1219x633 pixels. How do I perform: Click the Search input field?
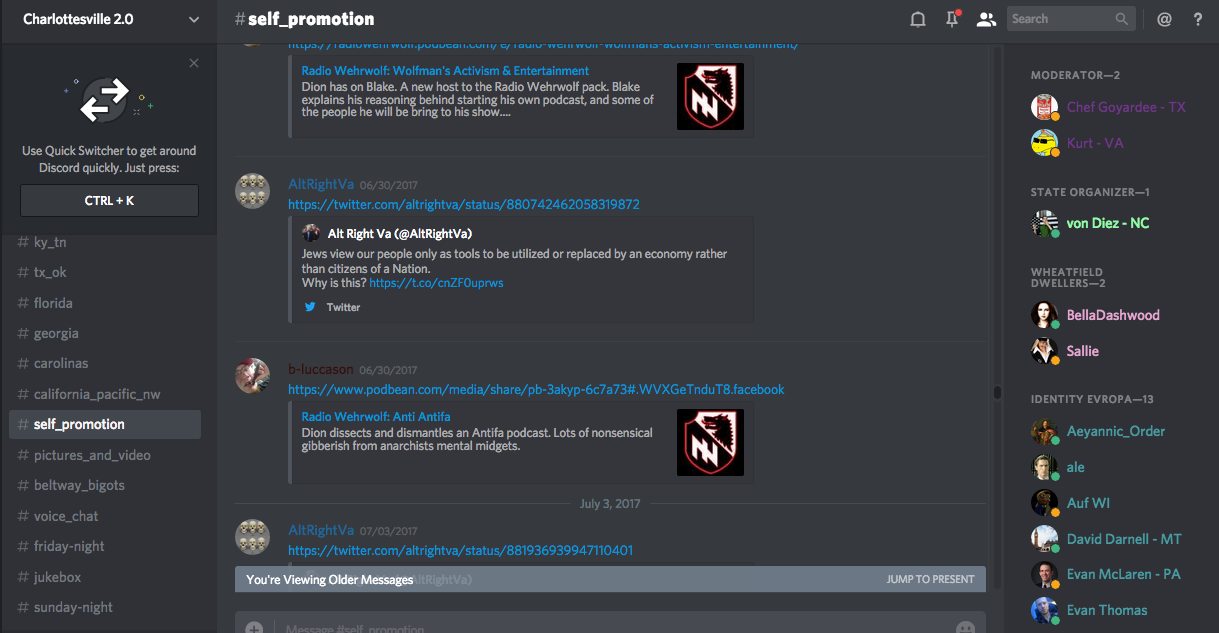point(1058,19)
